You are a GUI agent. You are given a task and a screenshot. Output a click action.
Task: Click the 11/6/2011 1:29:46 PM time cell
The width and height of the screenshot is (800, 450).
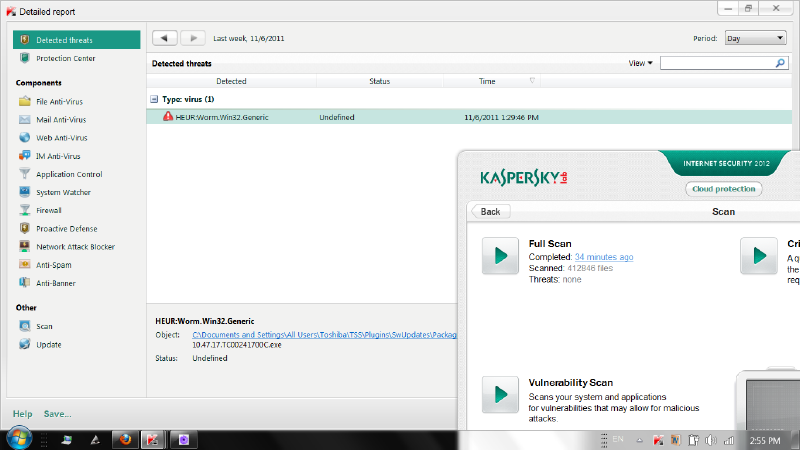coord(501,117)
